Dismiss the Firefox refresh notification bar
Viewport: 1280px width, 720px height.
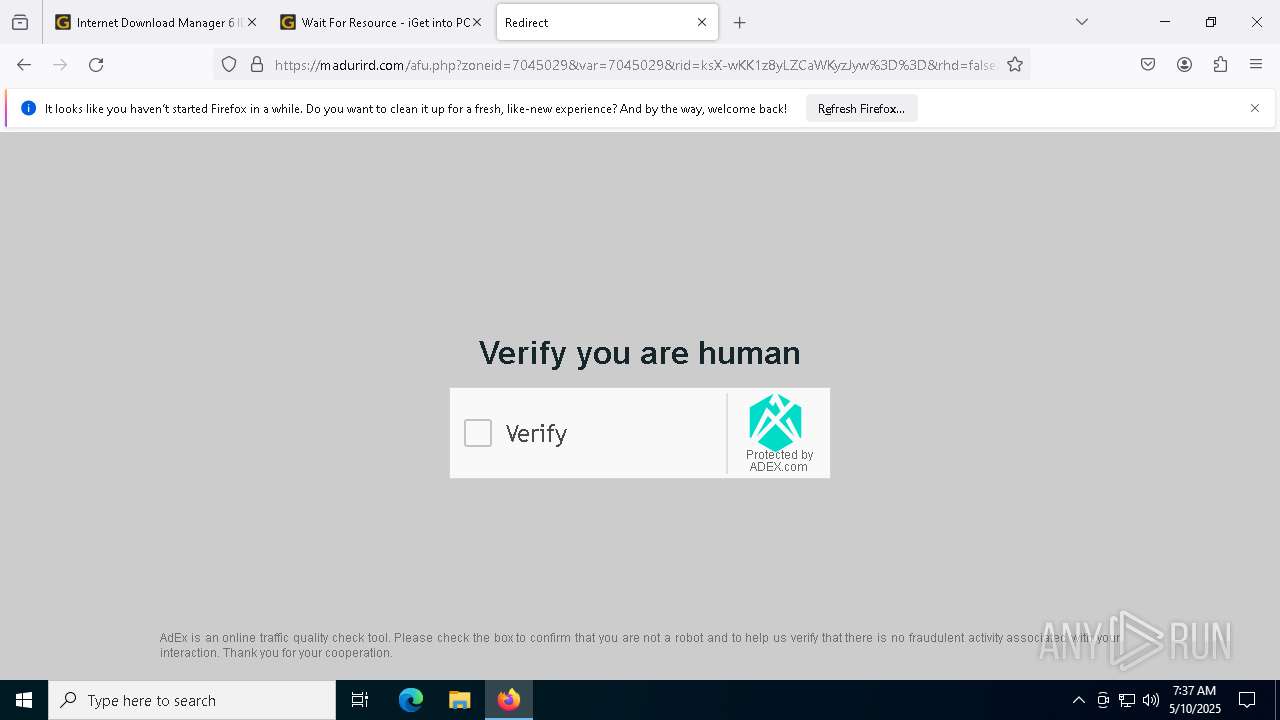click(1255, 108)
